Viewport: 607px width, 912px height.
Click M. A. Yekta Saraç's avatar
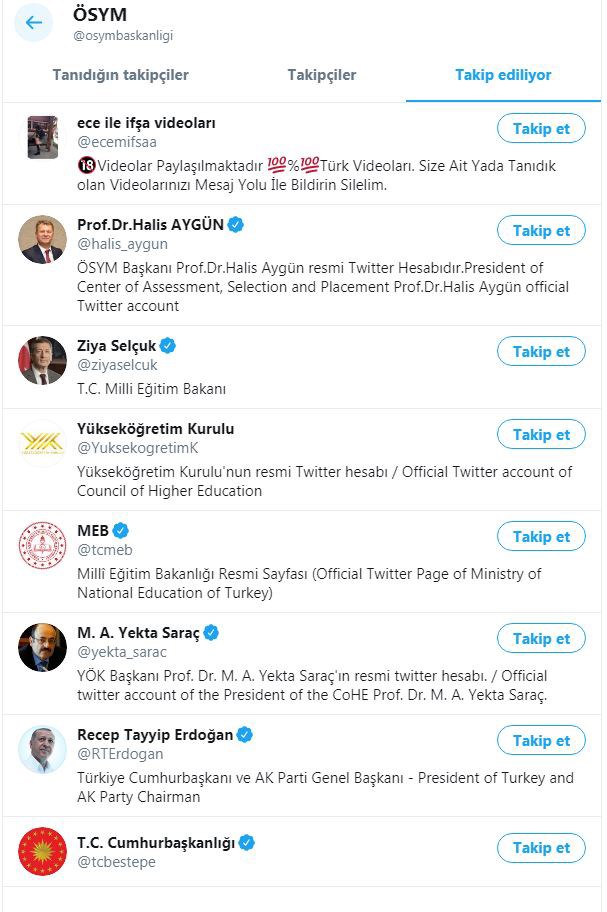tap(42, 647)
